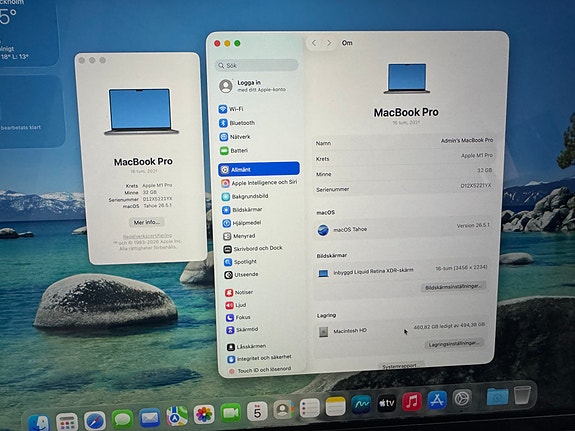Open Bluetooth settings in sidebar
Image resolution: width=575 pixels, height=431 pixels.
click(x=259, y=123)
